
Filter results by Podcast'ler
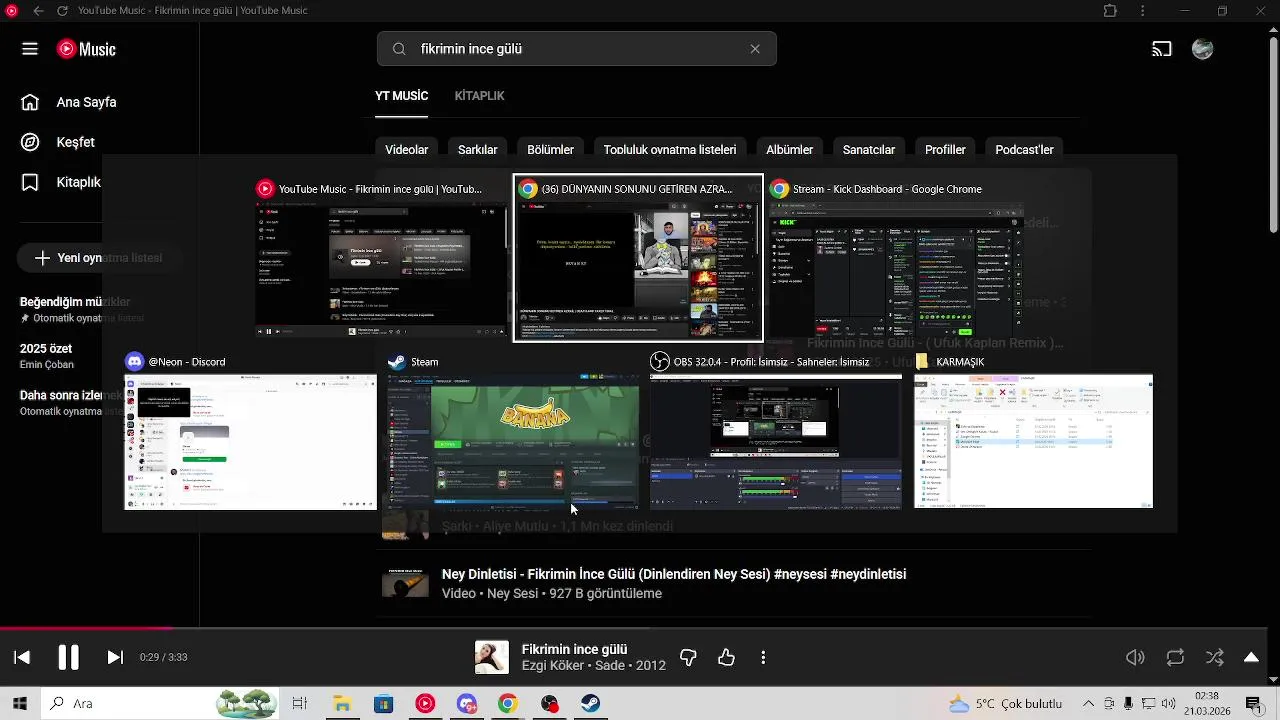(x=1025, y=150)
